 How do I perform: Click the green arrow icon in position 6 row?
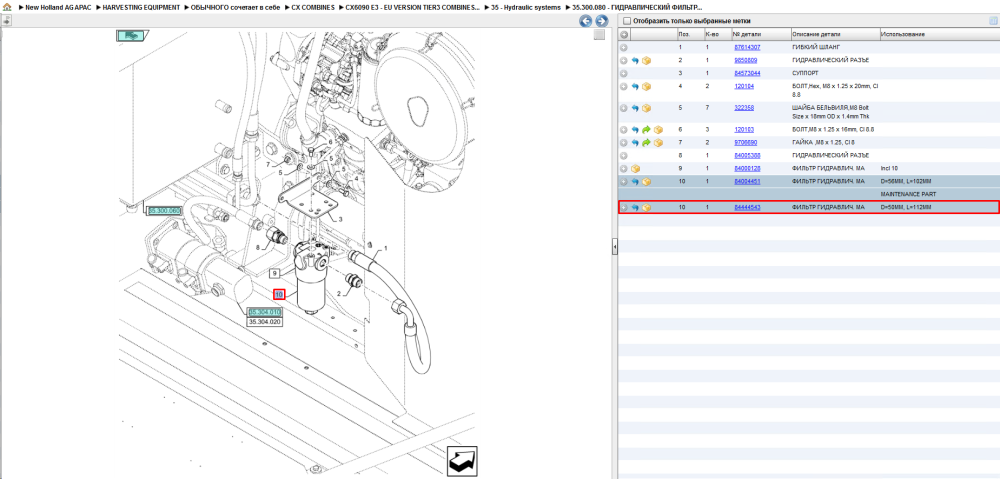[x=647, y=129]
